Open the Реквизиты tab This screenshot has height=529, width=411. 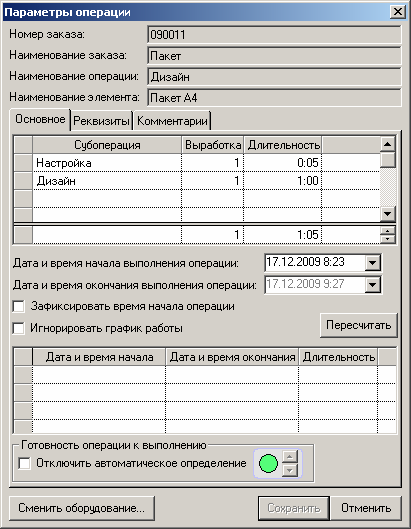[102, 121]
